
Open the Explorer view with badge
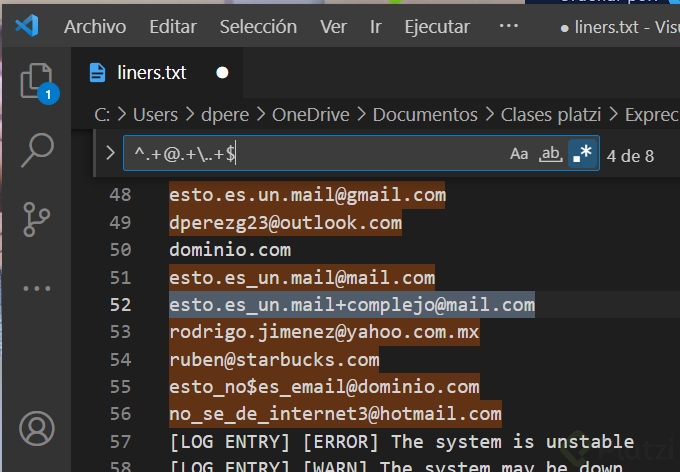(x=38, y=83)
